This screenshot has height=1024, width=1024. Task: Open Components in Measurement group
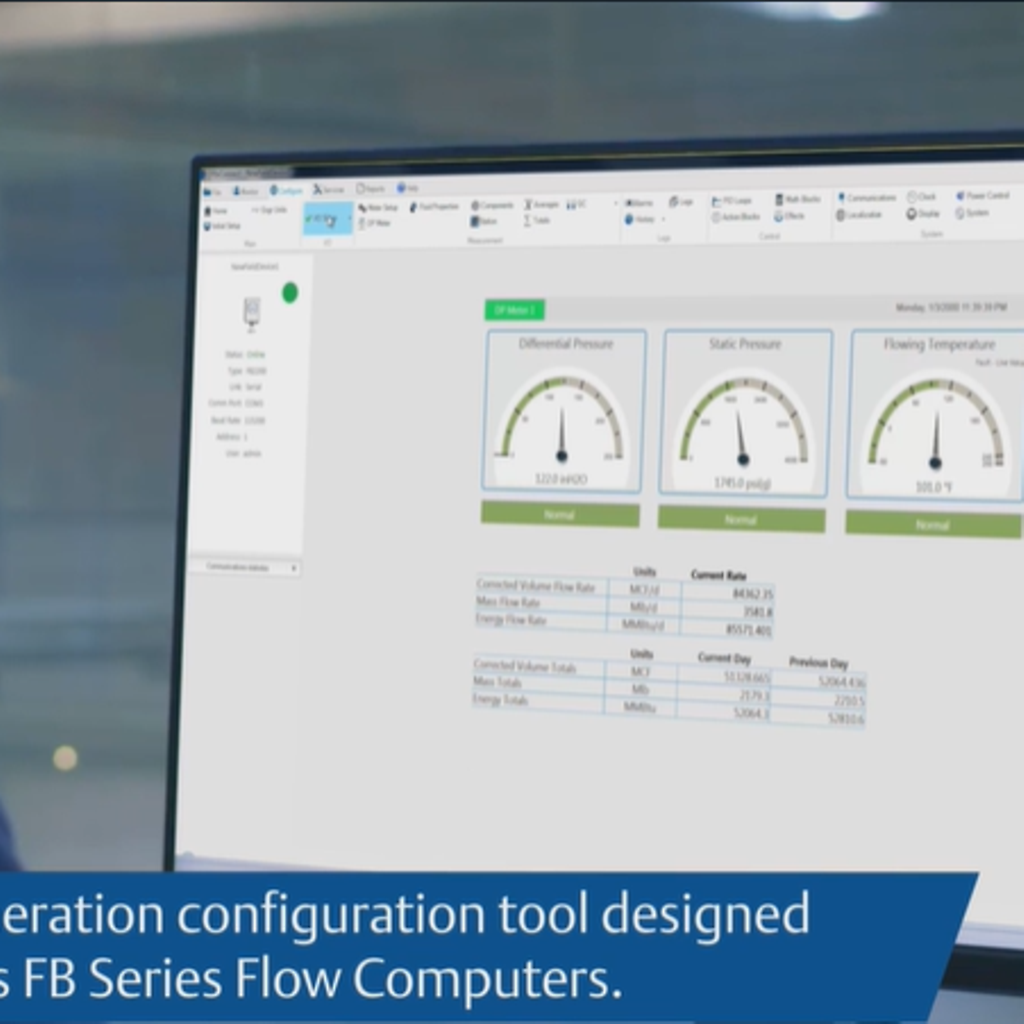(492, 206)
